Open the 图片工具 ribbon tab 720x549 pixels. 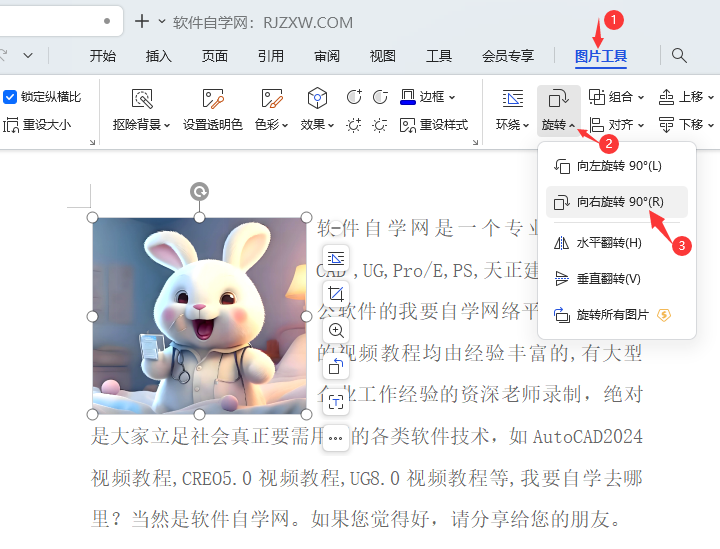point(601,56)
